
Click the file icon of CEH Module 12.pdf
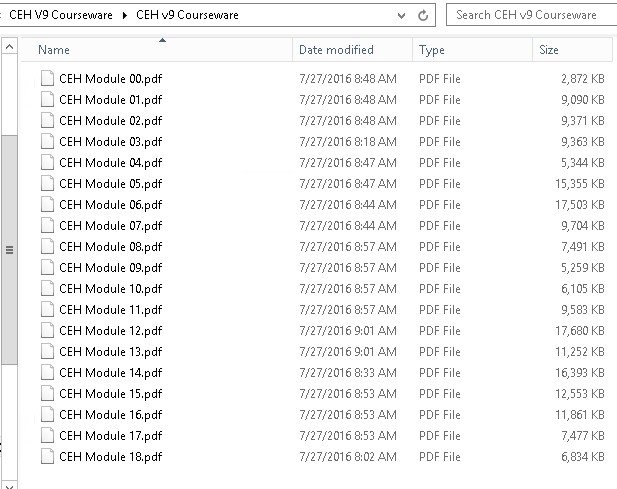coord(47,330)
